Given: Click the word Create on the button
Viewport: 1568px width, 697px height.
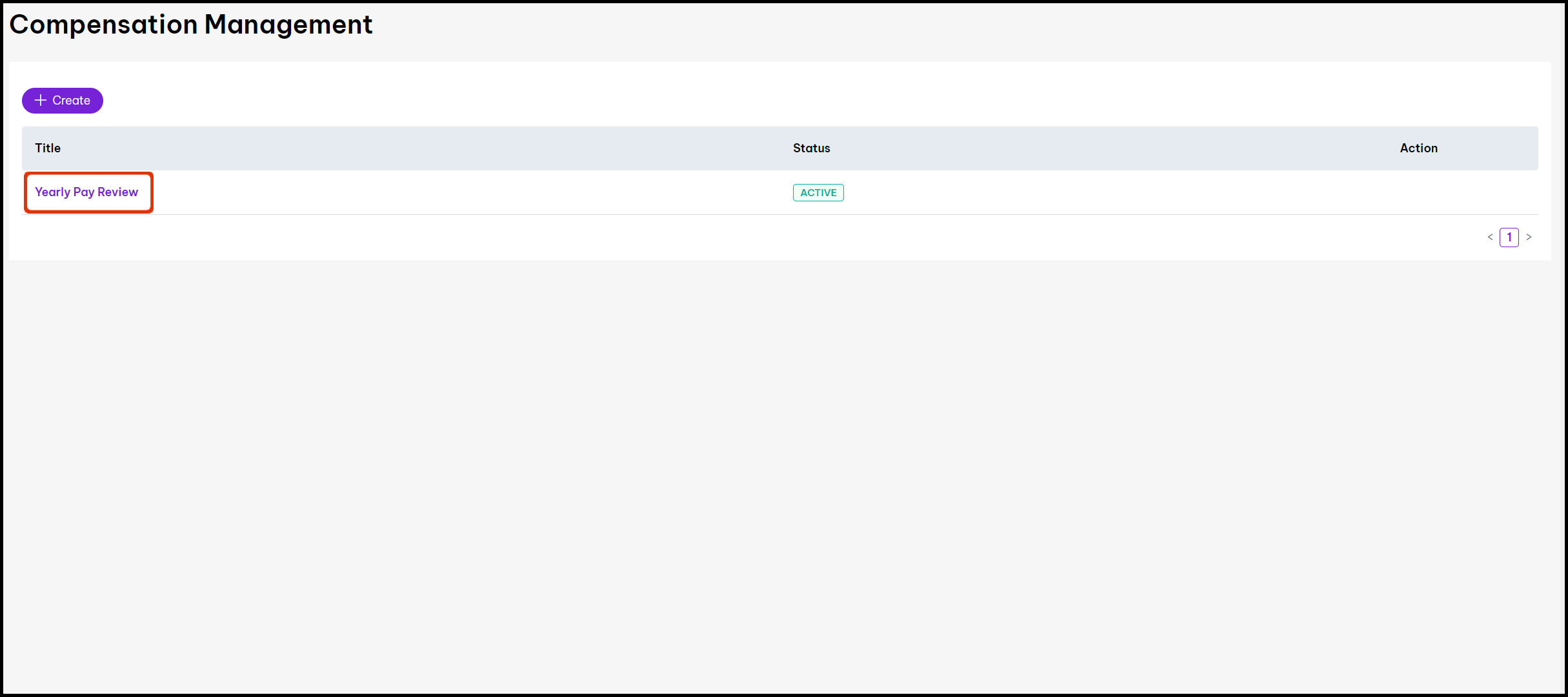Looking at the screenshot, I should tap(71, 101).
